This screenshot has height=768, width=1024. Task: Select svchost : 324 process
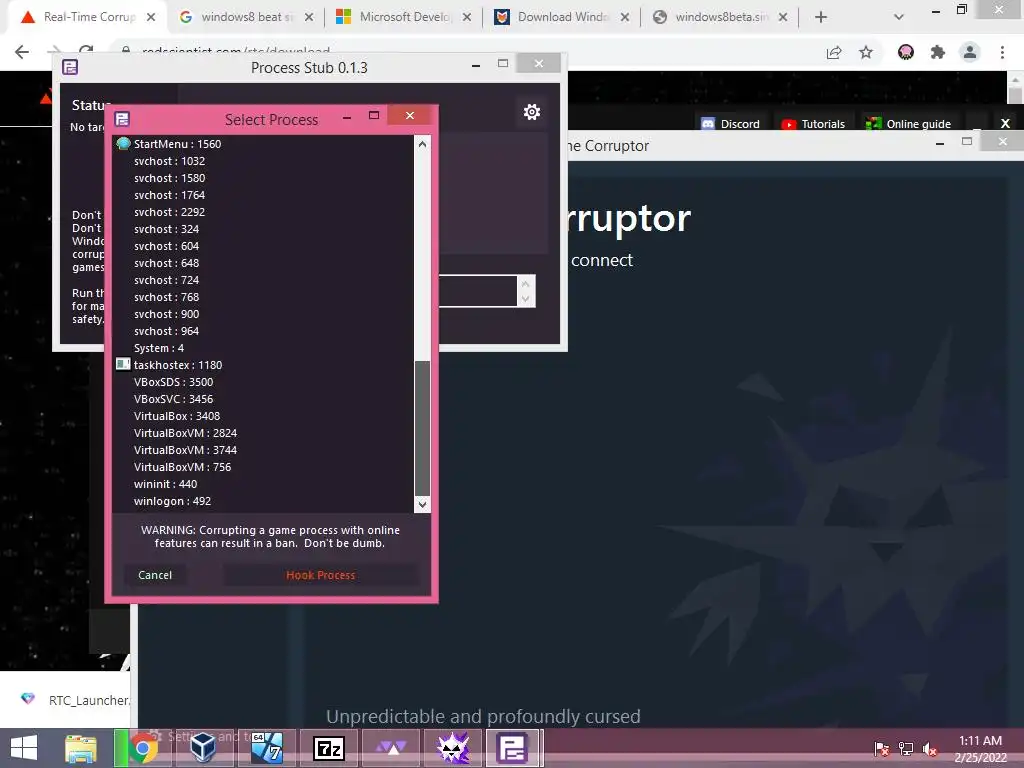[264, 229]
